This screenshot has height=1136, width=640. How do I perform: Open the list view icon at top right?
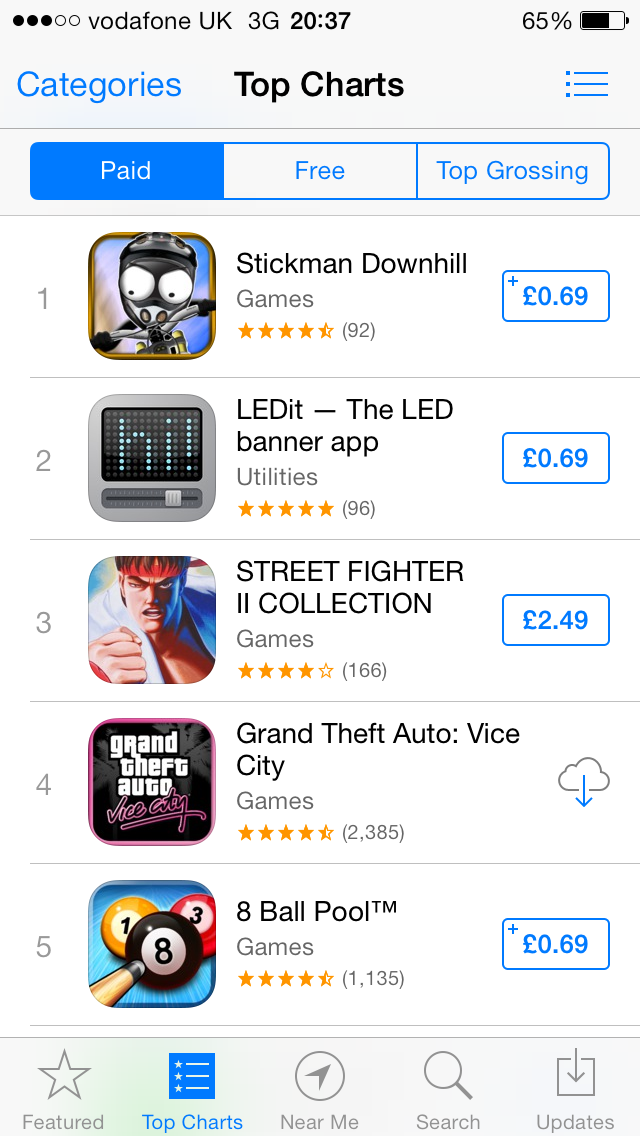coord(586,84)
